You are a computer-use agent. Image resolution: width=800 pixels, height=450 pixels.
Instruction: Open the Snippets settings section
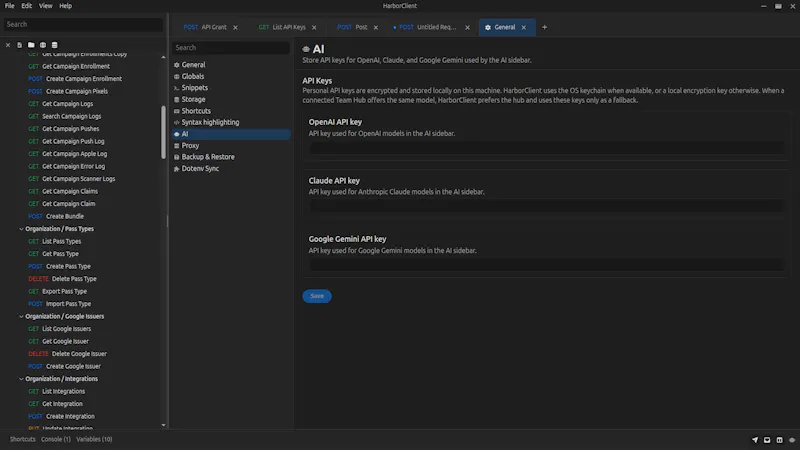[x=231, y=88]
